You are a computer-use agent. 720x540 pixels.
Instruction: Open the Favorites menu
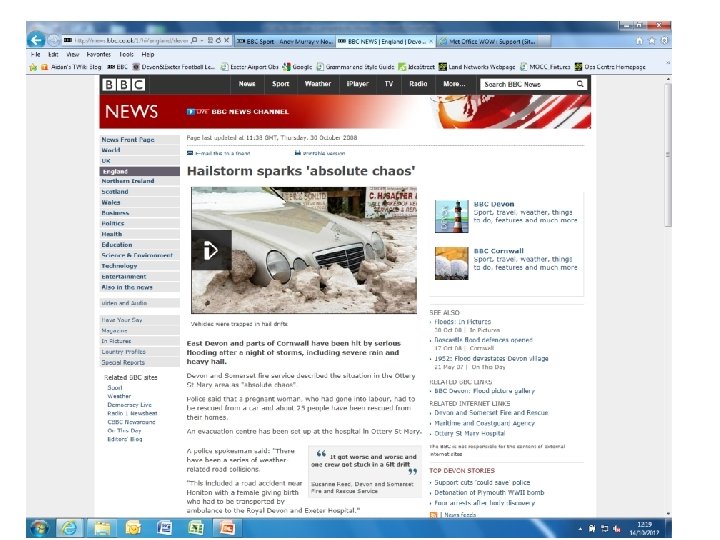coord(99,54)
